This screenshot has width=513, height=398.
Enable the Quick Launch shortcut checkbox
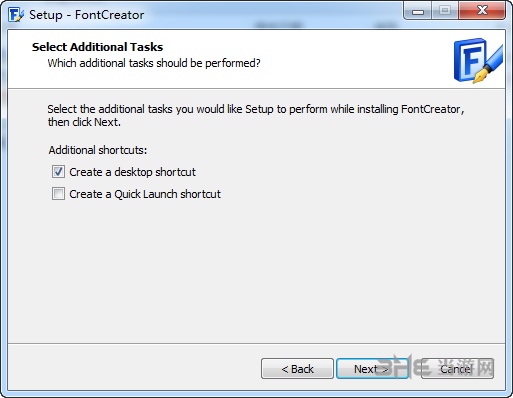[58, 194]
